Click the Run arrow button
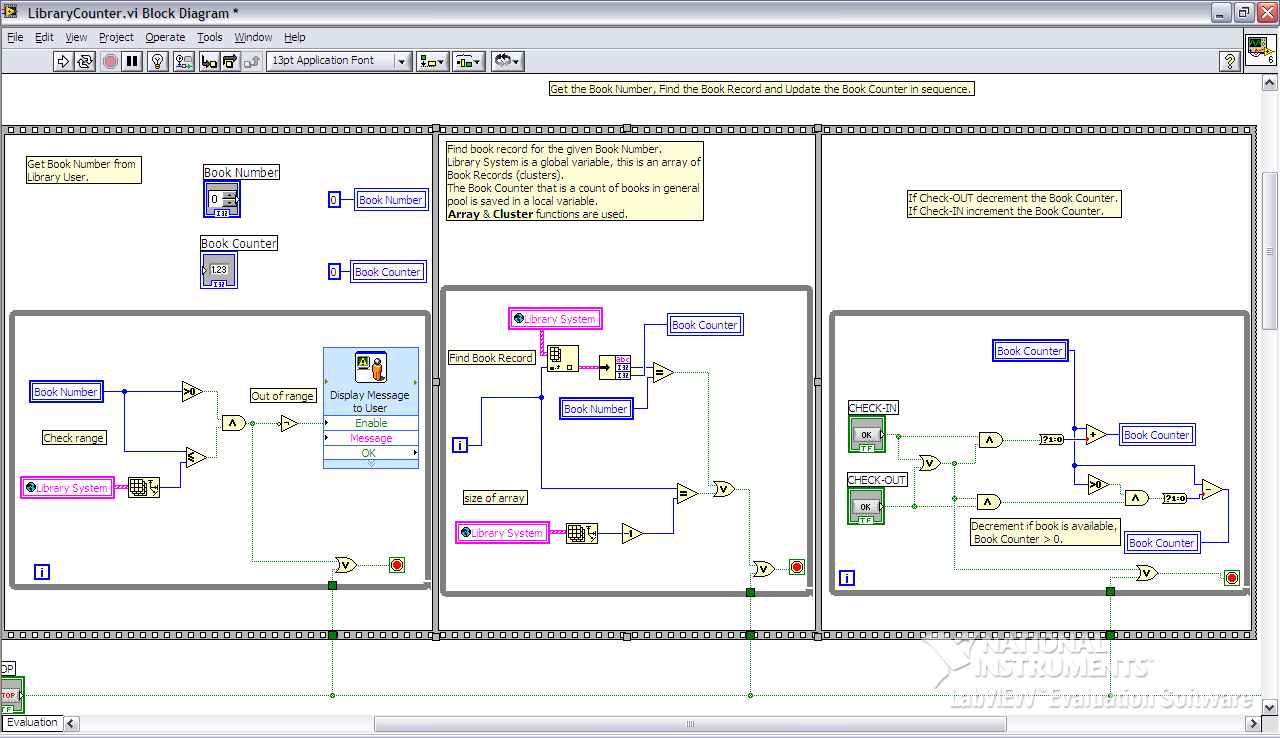 click(x=63, y=61)
